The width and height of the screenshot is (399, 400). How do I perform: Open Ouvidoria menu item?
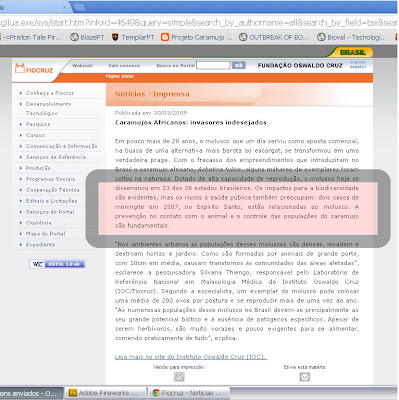coord(39,223)
